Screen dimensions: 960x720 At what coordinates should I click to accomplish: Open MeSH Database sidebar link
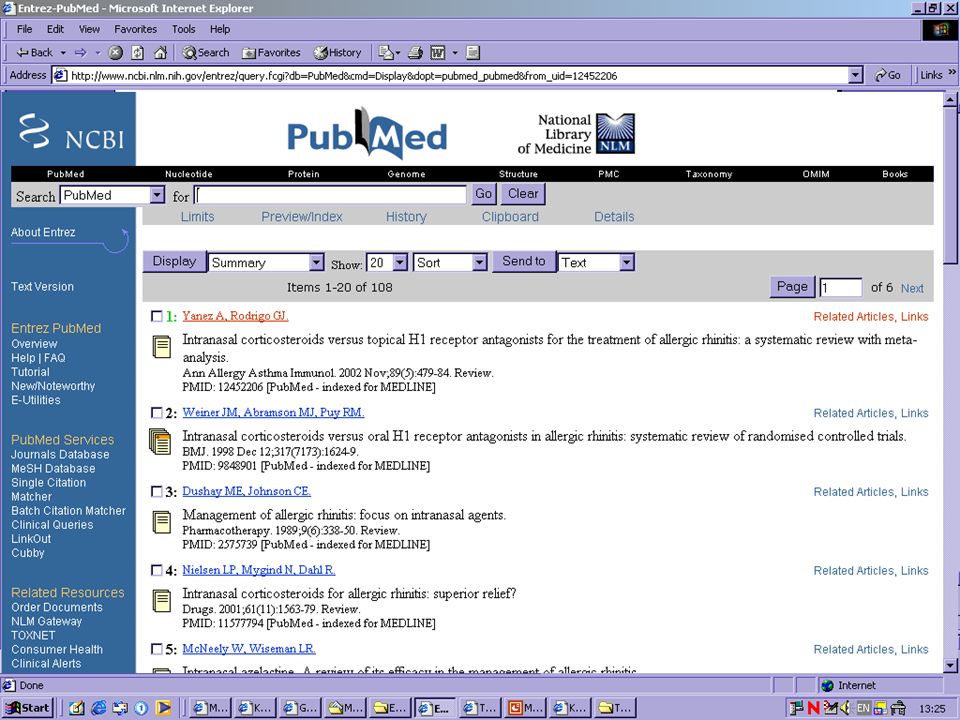tap(53, 468)
